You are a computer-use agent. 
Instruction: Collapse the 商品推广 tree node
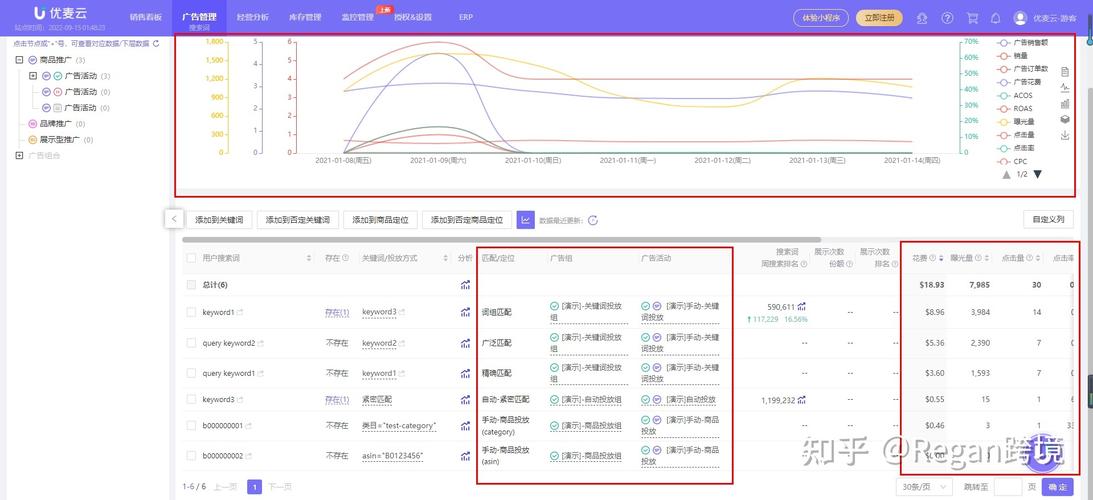click(19, 60)
